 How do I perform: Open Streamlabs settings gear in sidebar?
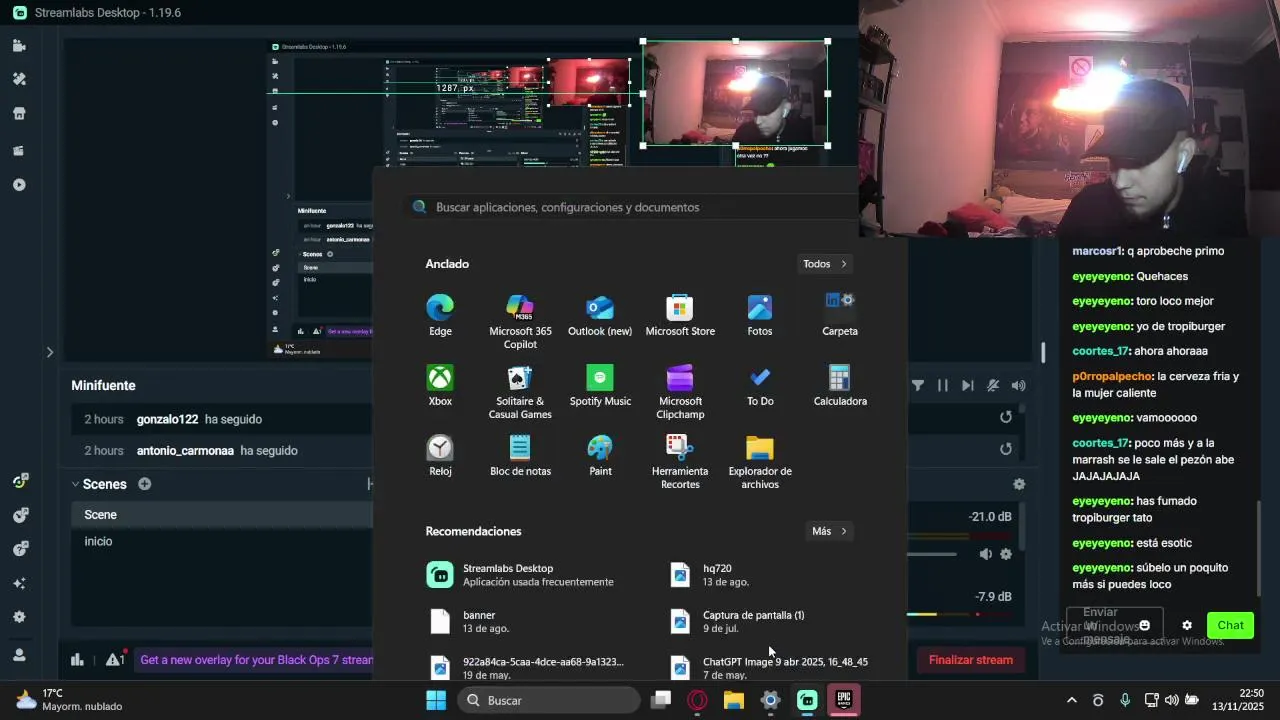point(19,617)
